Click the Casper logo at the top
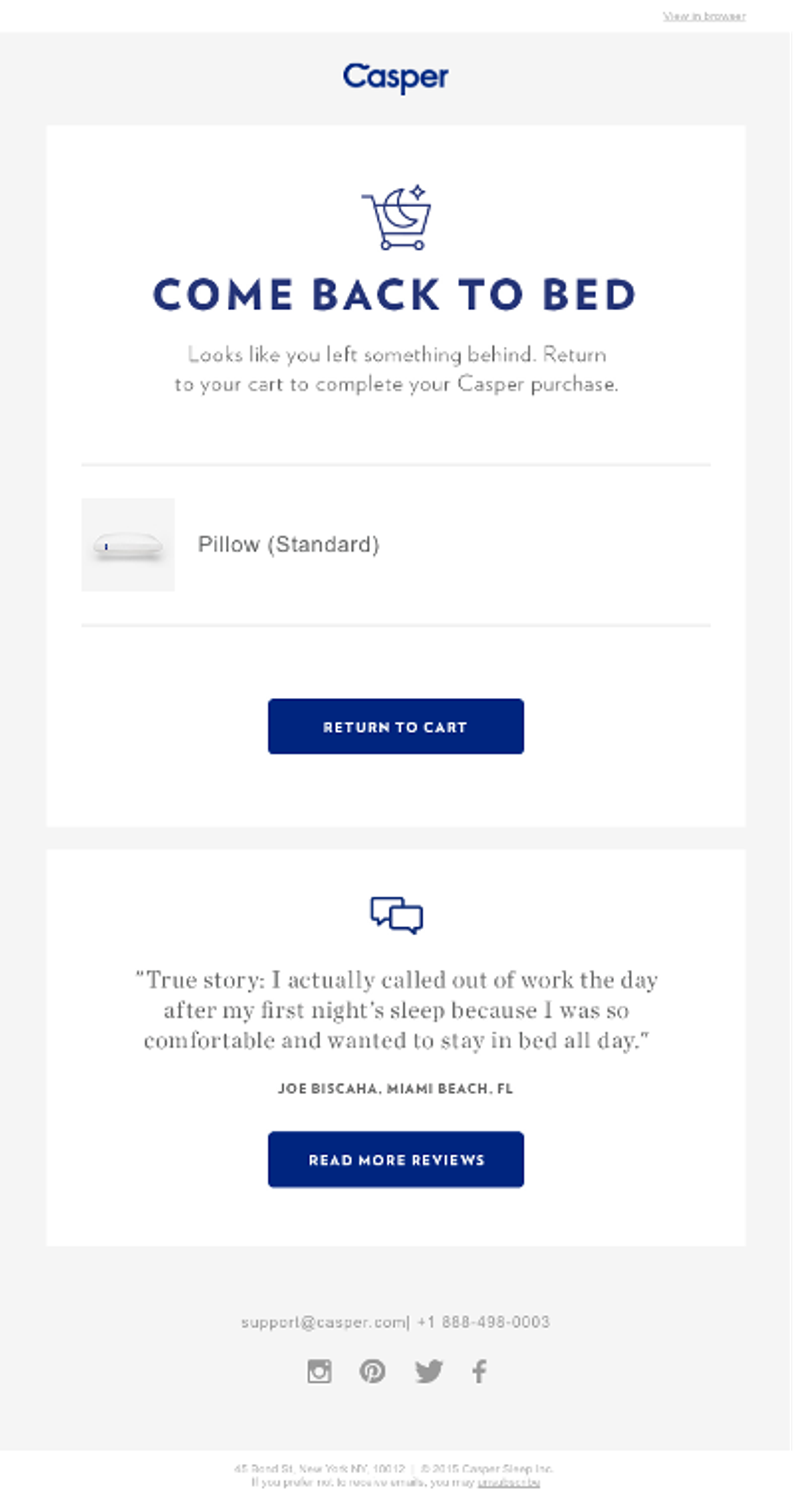 pos(396,76)
